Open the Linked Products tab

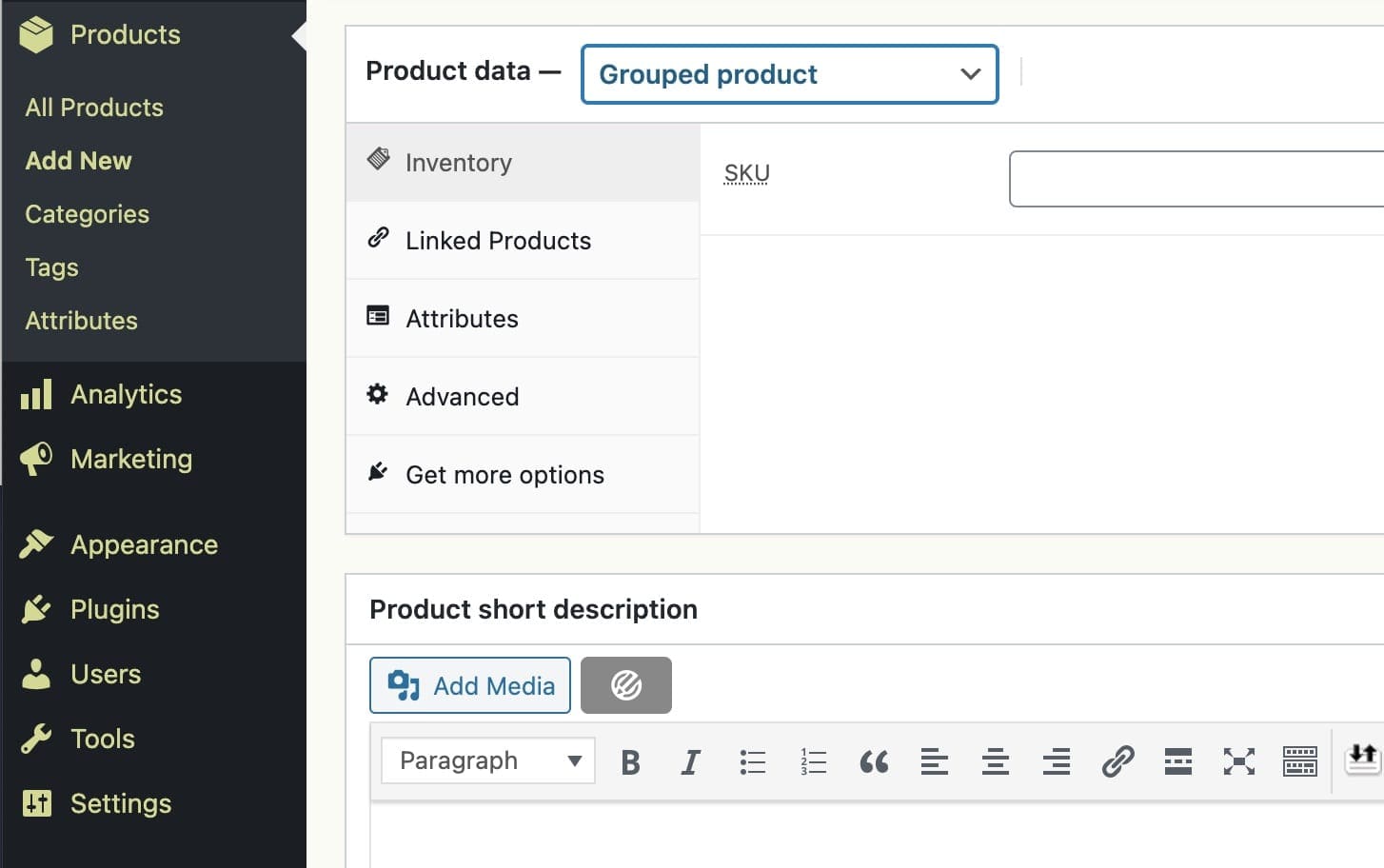click(x=498, y=241)
